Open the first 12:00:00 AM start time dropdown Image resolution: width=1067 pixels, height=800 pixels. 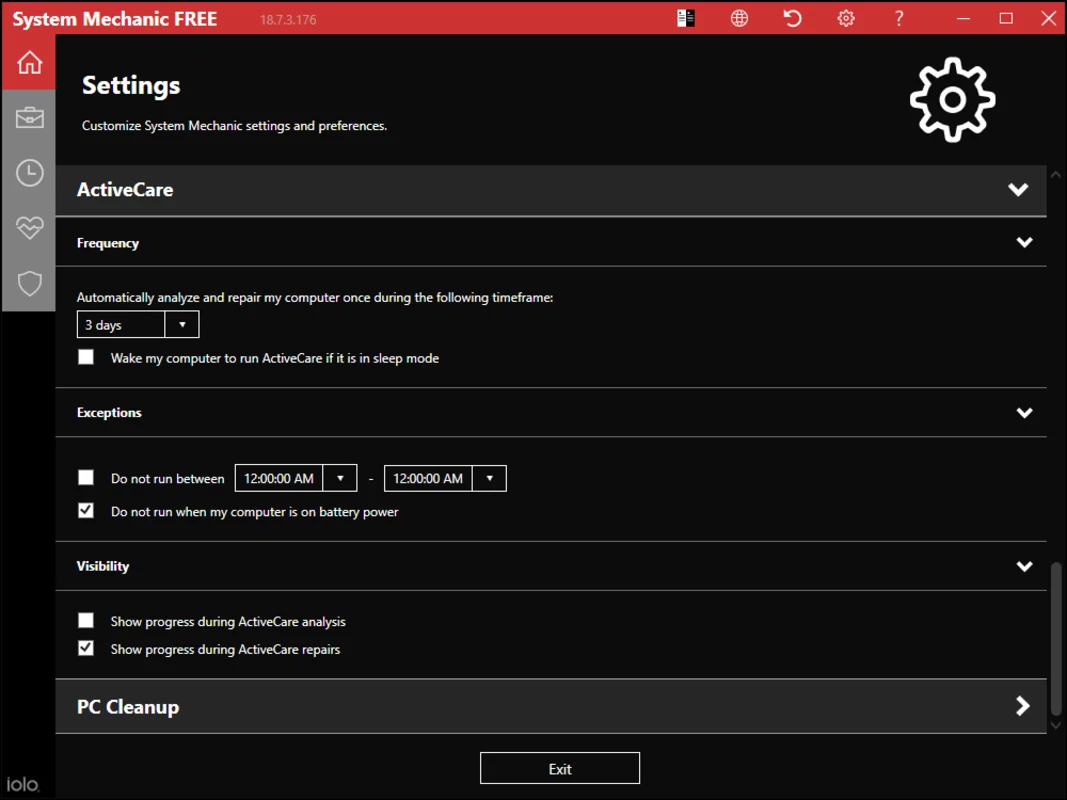296,478
